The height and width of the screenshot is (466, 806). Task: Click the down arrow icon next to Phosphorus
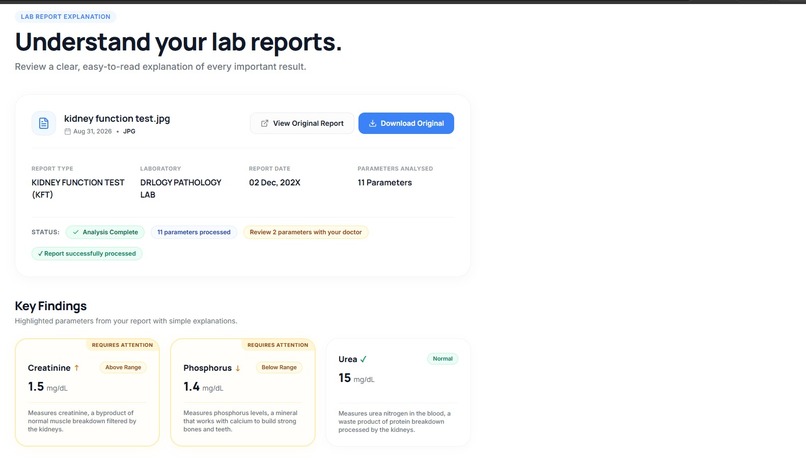(x=237, y=368)
